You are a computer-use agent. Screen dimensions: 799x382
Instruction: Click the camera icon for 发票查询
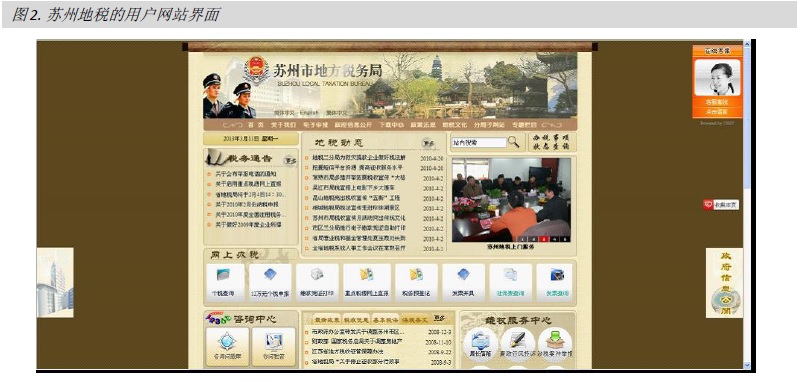click(x=557, y=275)
